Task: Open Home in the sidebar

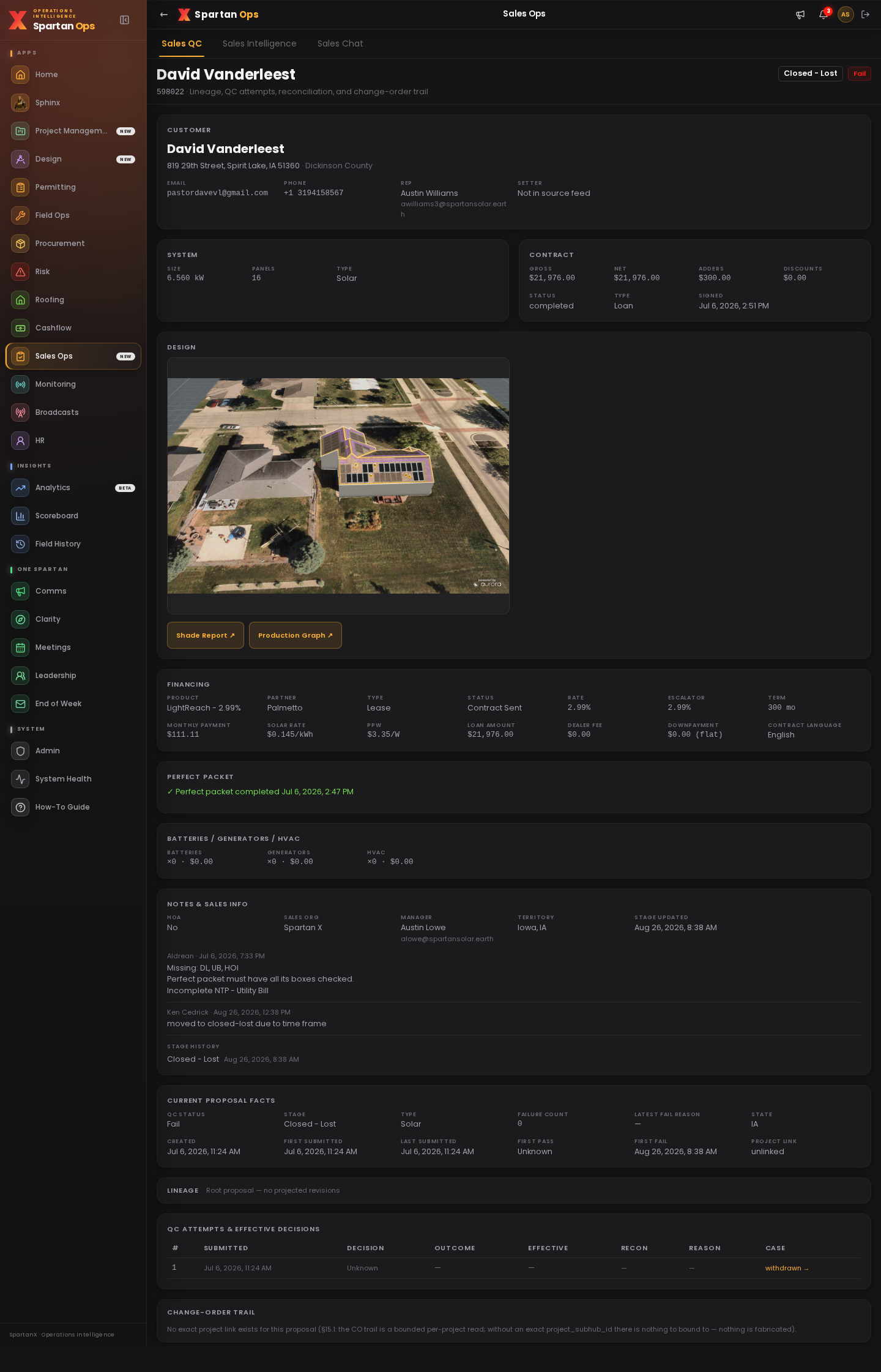Action: click(x=73, y=75)
